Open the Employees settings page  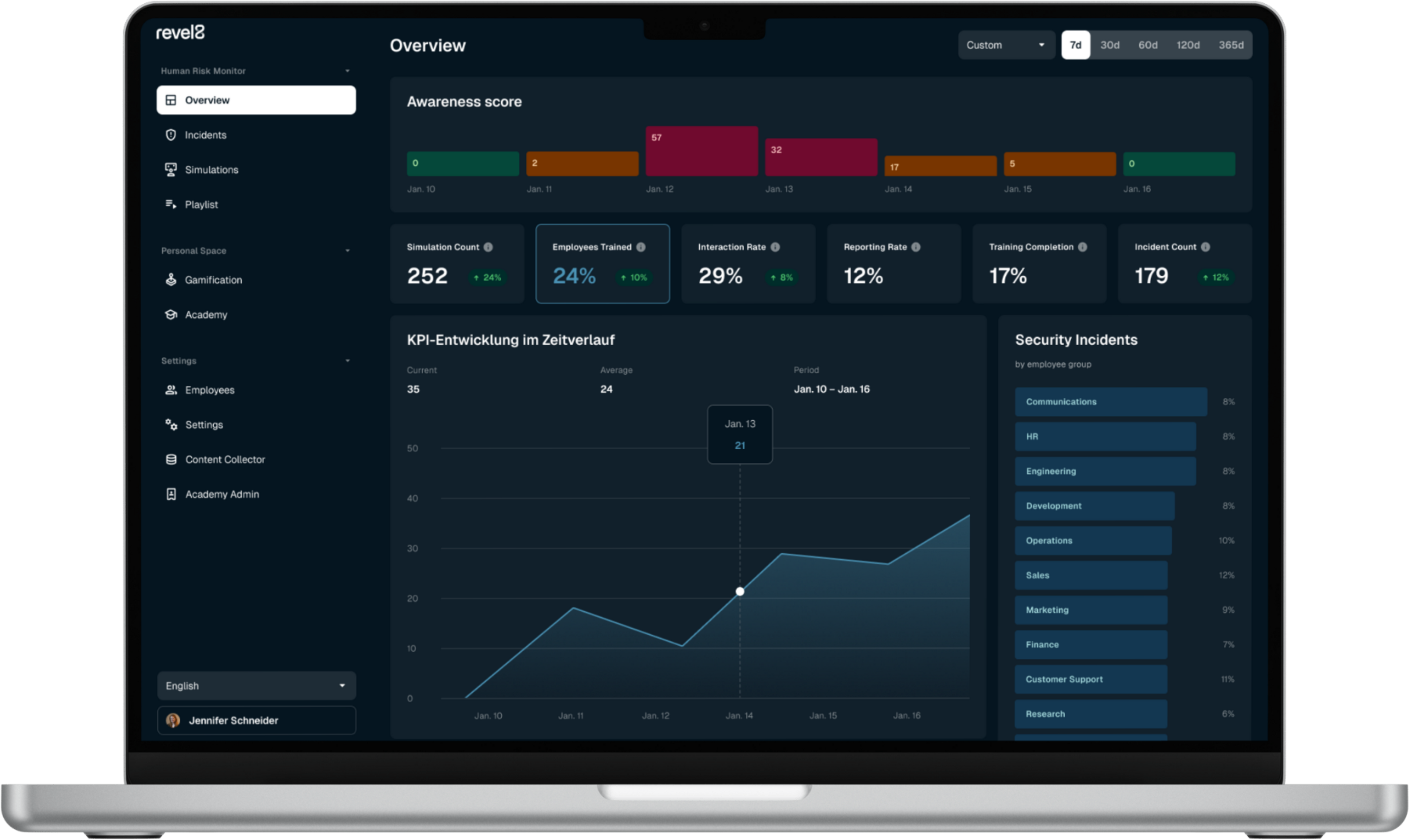coord(210,390)
